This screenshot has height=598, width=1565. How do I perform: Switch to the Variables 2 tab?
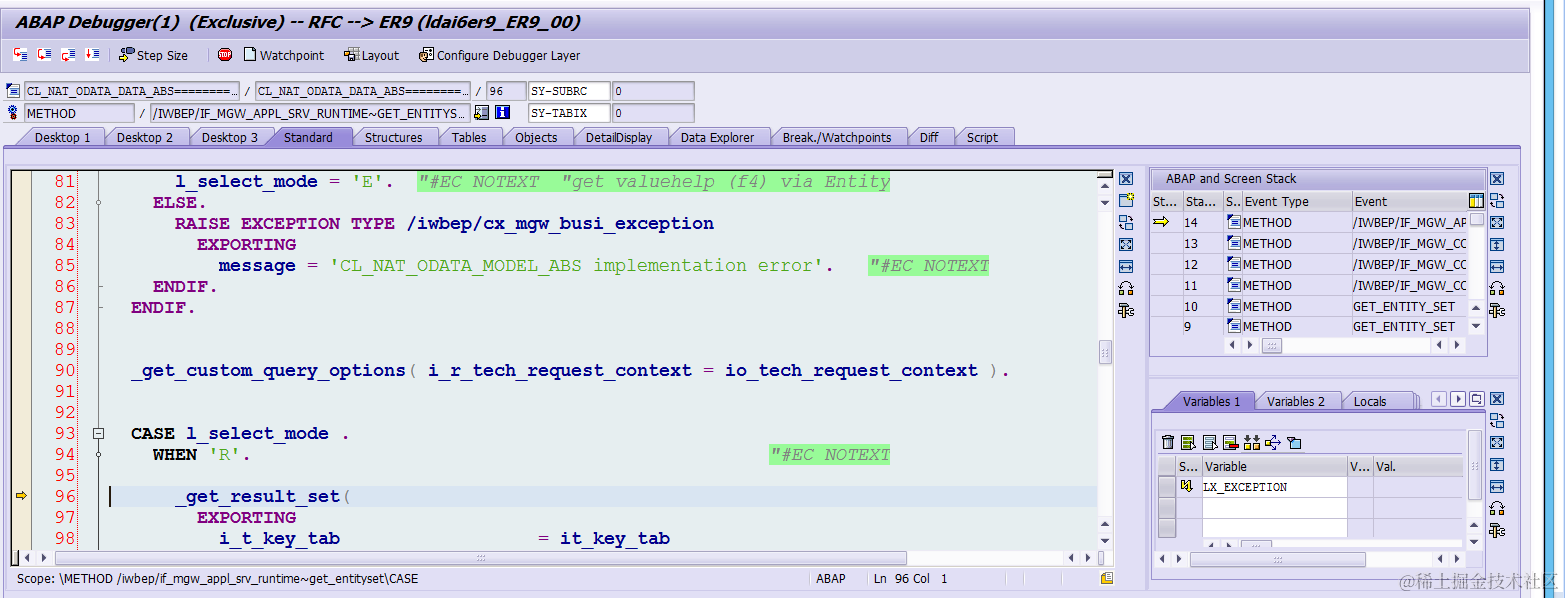point(1295,401)
